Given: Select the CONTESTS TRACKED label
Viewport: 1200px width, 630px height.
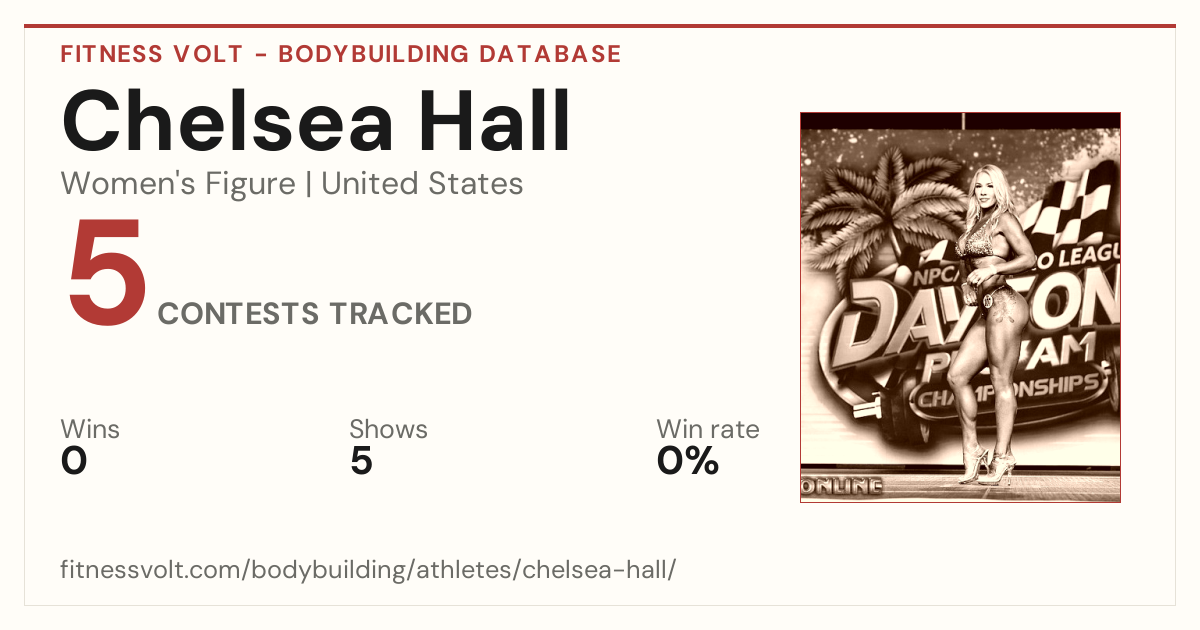Looking at the screenshot, I should click(x=315, y=314).
